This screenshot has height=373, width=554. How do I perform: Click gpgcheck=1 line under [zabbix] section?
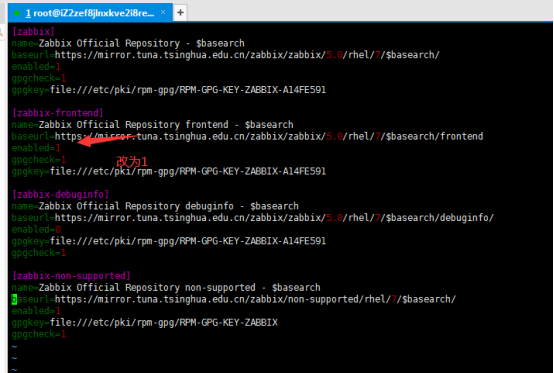point(39,78)
